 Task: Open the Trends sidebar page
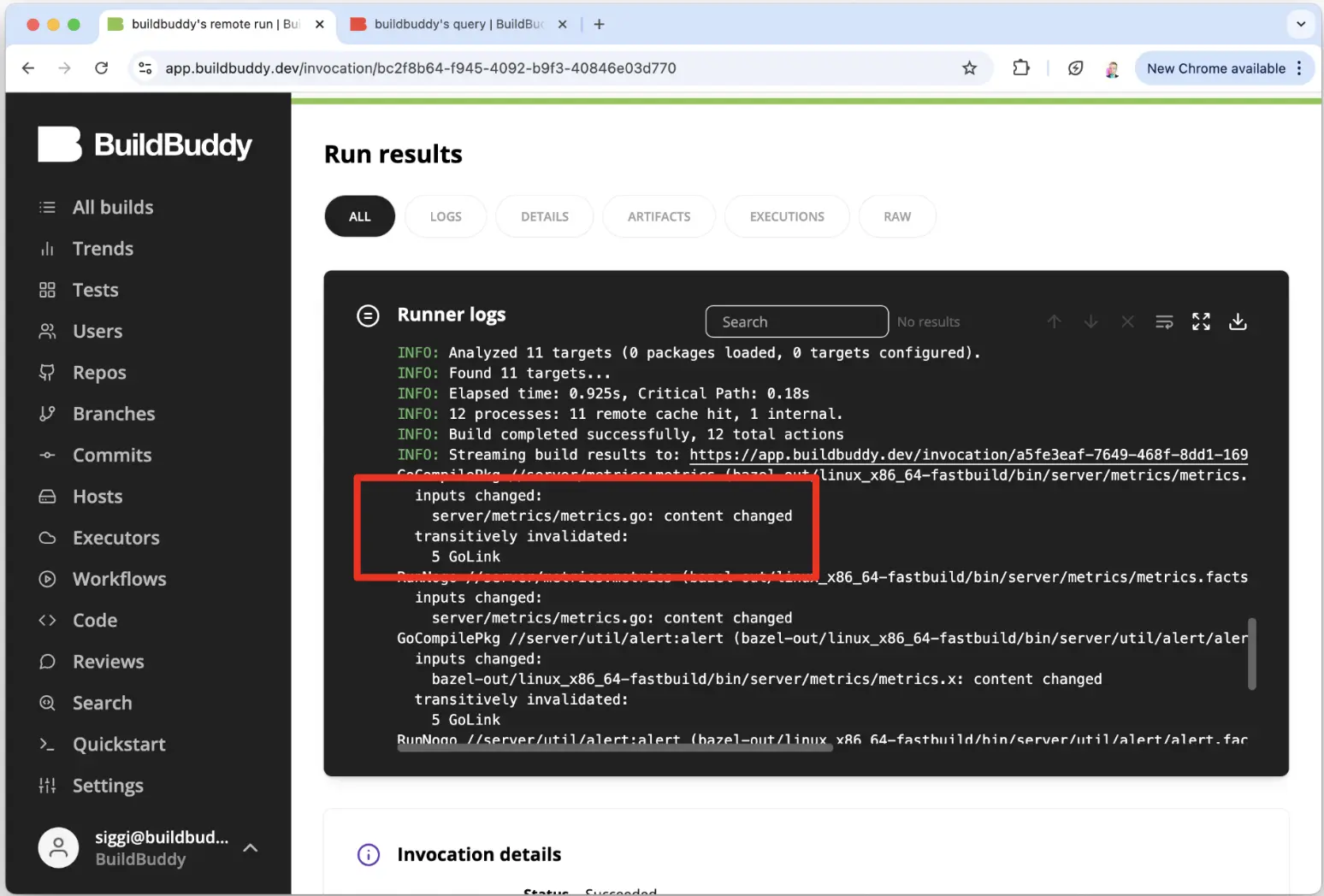click(103, 249)
